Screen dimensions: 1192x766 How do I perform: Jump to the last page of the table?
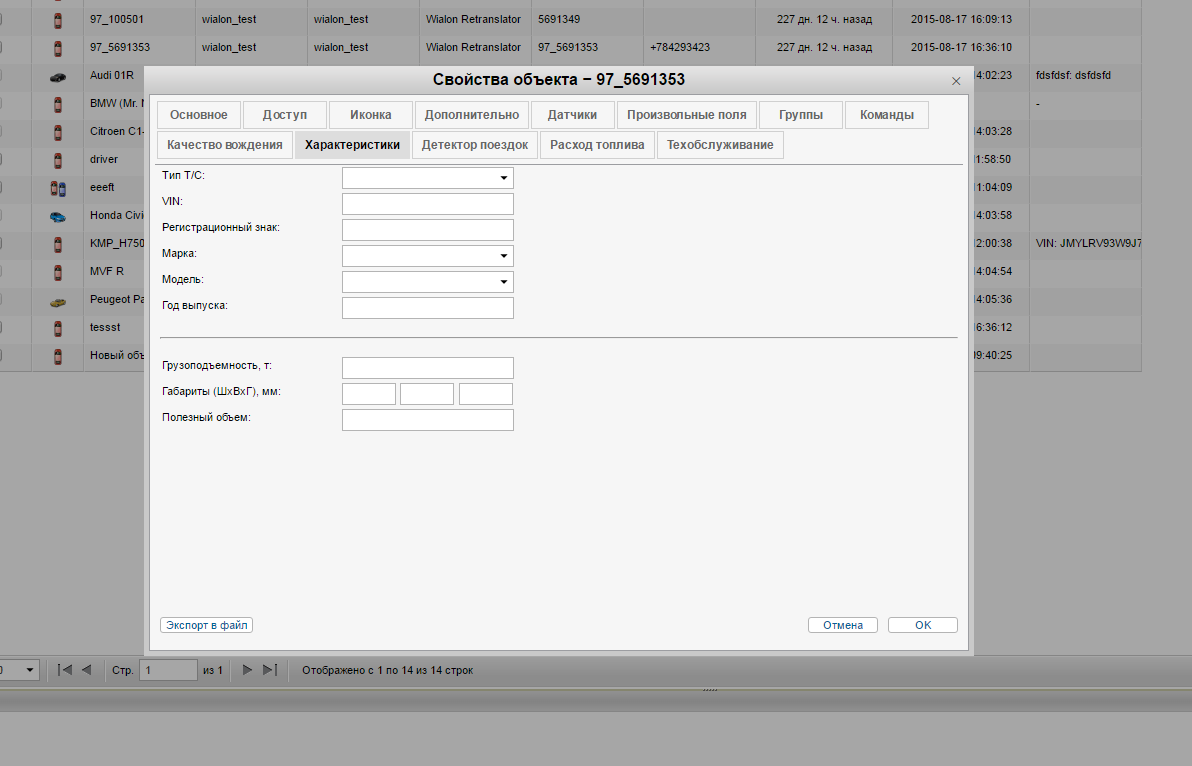pyautogui.click(x=269, y=670)
